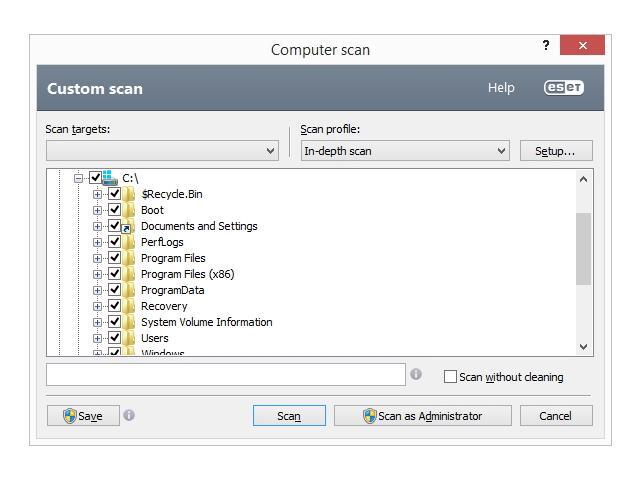The image size is (640, 480).
Task: Click the folder tree vertical scrollbar thumb
Action: (584, 248)
